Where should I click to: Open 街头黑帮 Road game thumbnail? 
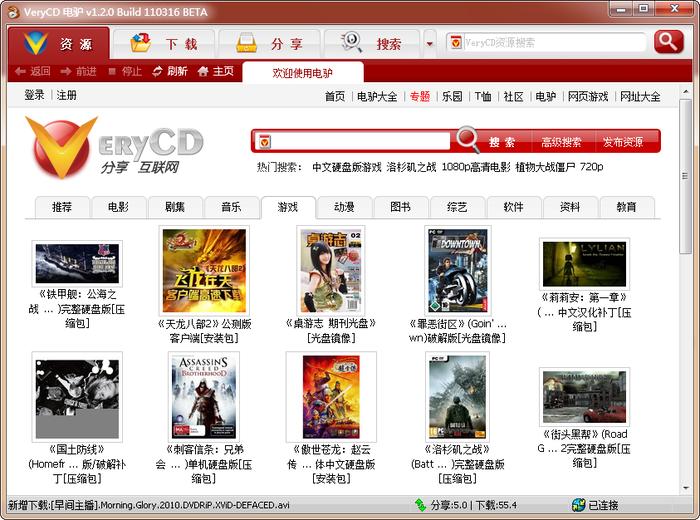click(584, 397)
